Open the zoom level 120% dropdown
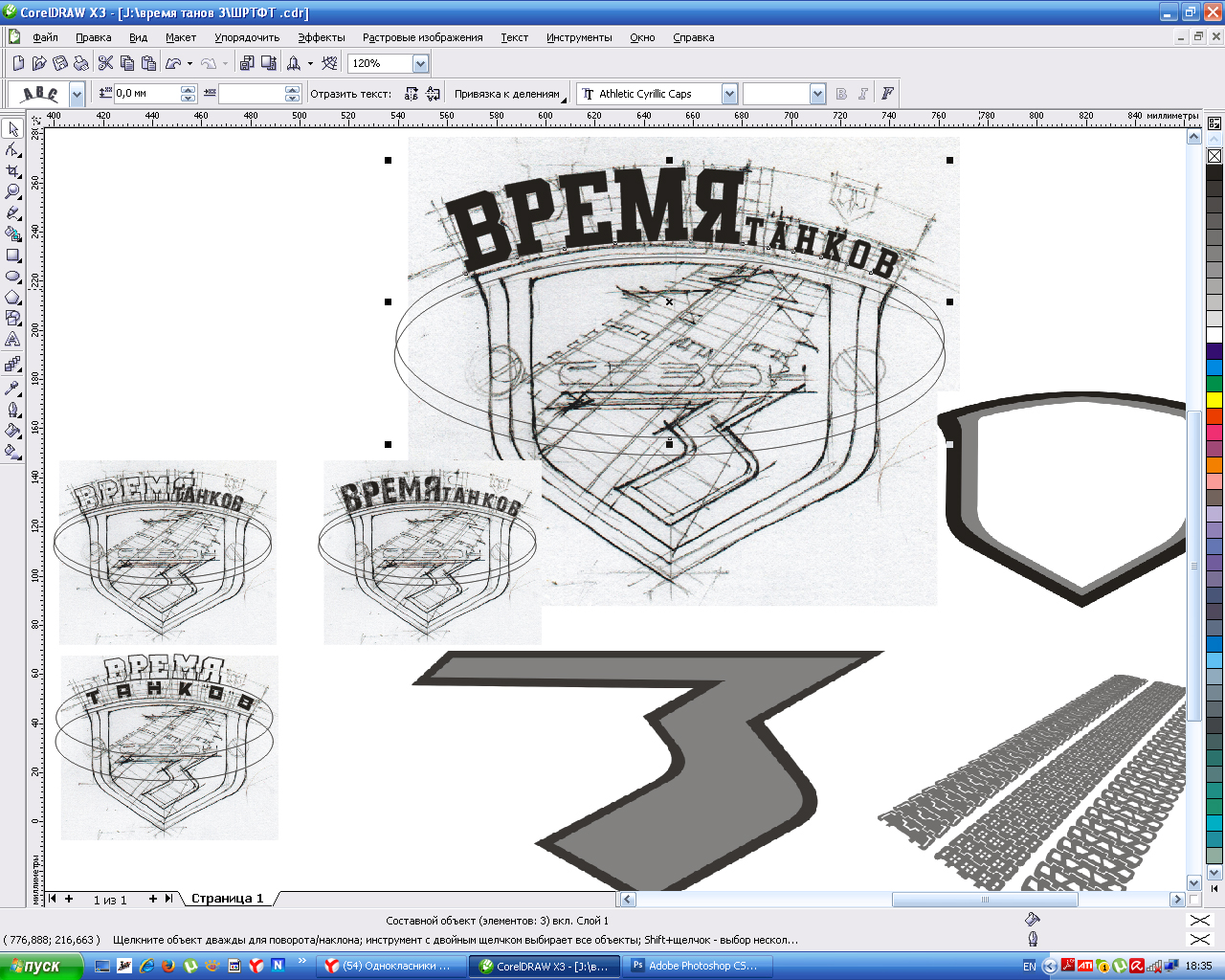 (x=420, y=63)
